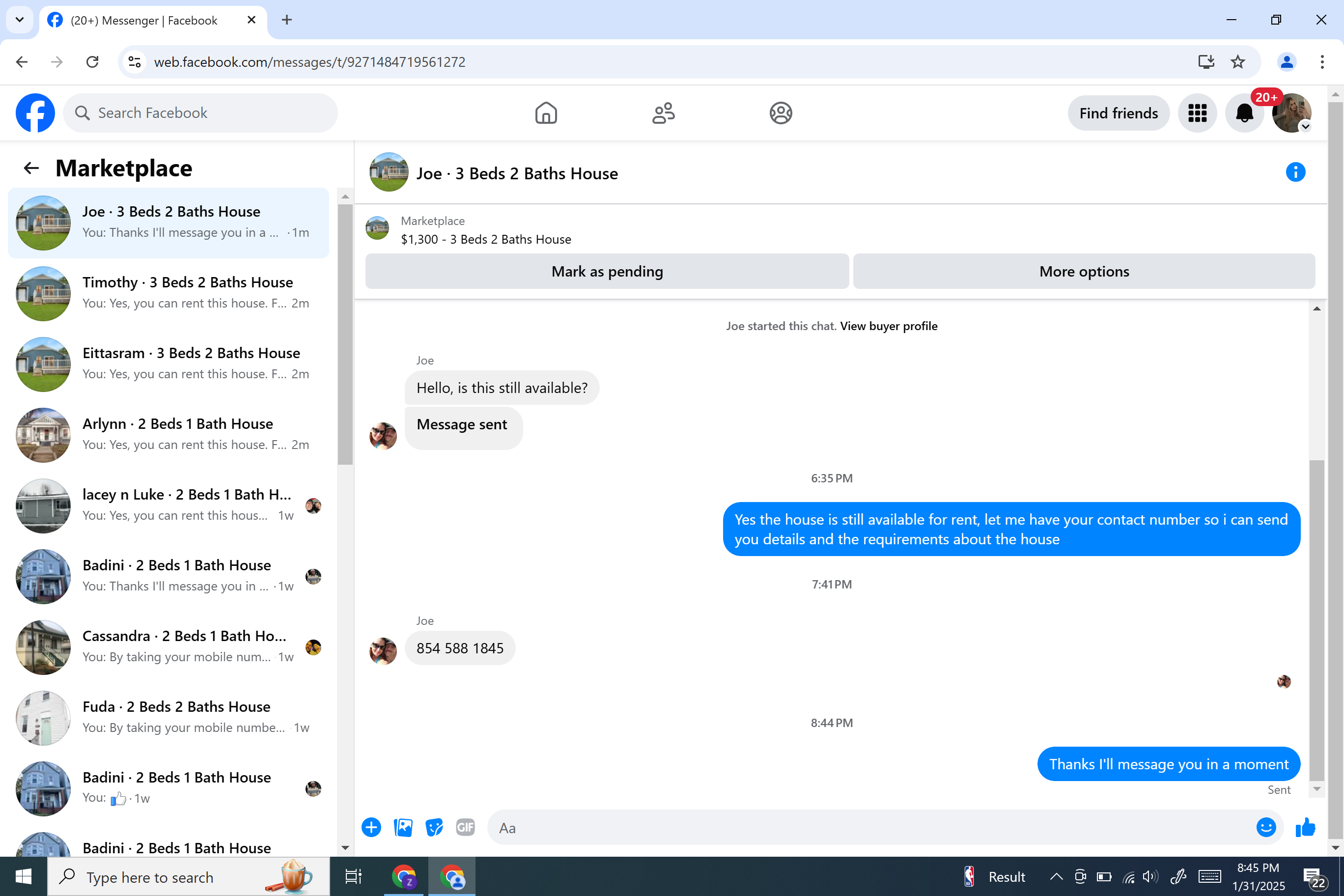Attach a photo file to message
This screenshot has width=1344, height=896.
click(x=403, y=827)
